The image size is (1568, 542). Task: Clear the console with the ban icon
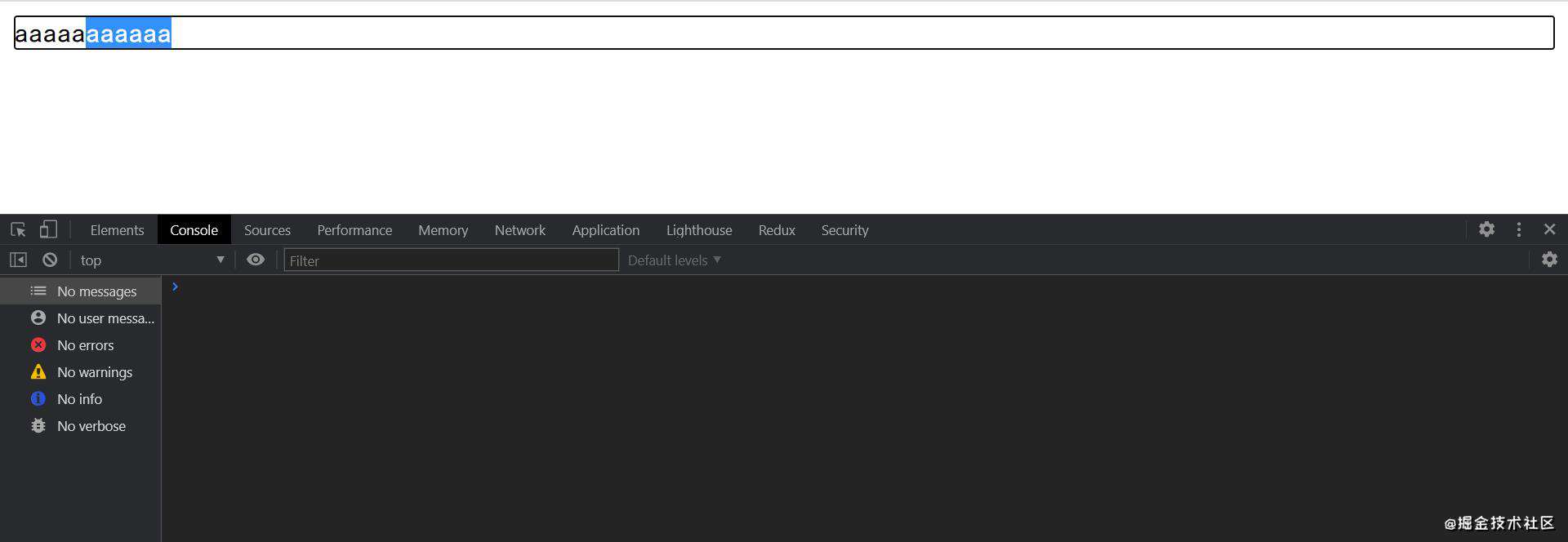click(x=50, y=260)
